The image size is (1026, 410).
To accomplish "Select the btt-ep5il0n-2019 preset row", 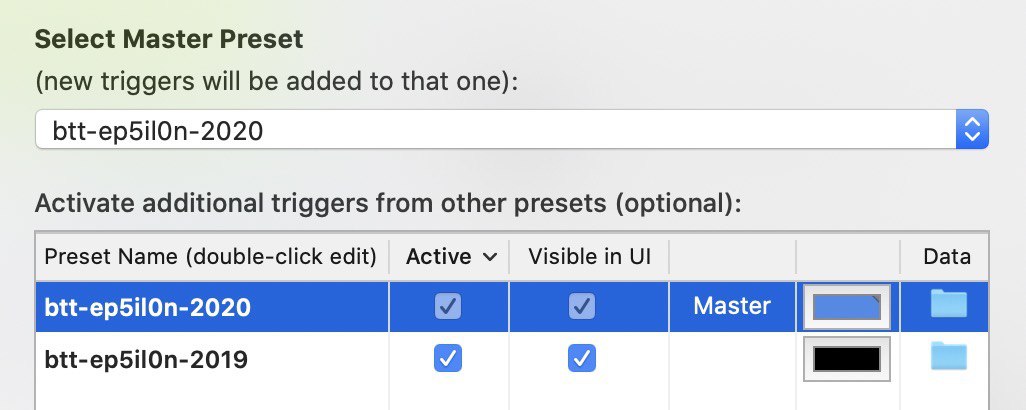I will pos(512,359).
